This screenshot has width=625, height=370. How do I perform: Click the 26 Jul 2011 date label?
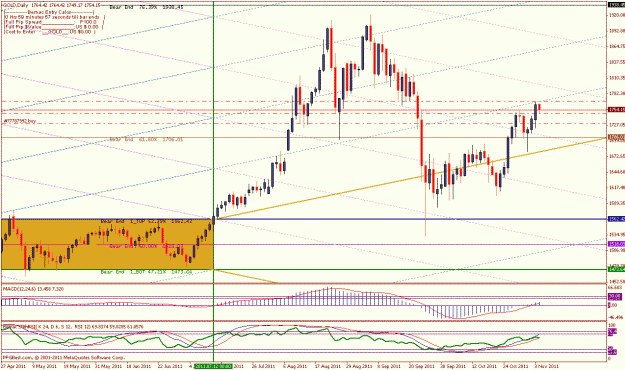click(263, 366)
